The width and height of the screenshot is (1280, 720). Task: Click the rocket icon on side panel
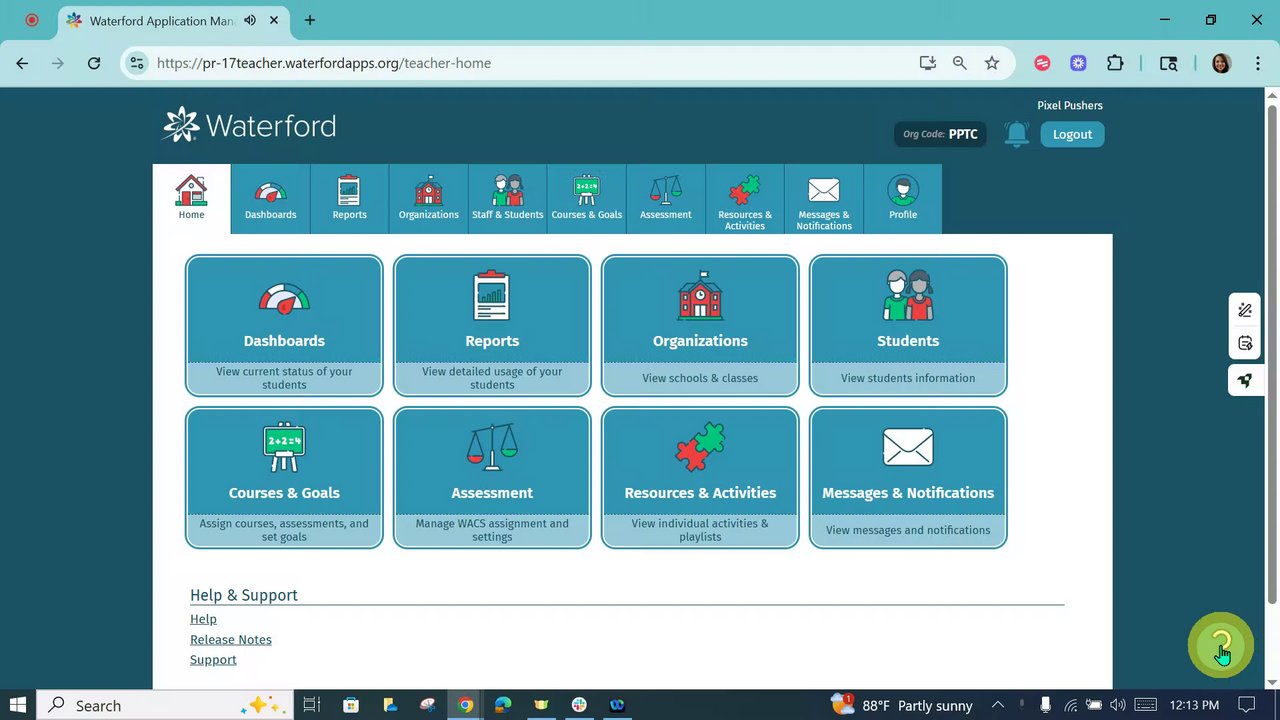[x=1245, y=380]
